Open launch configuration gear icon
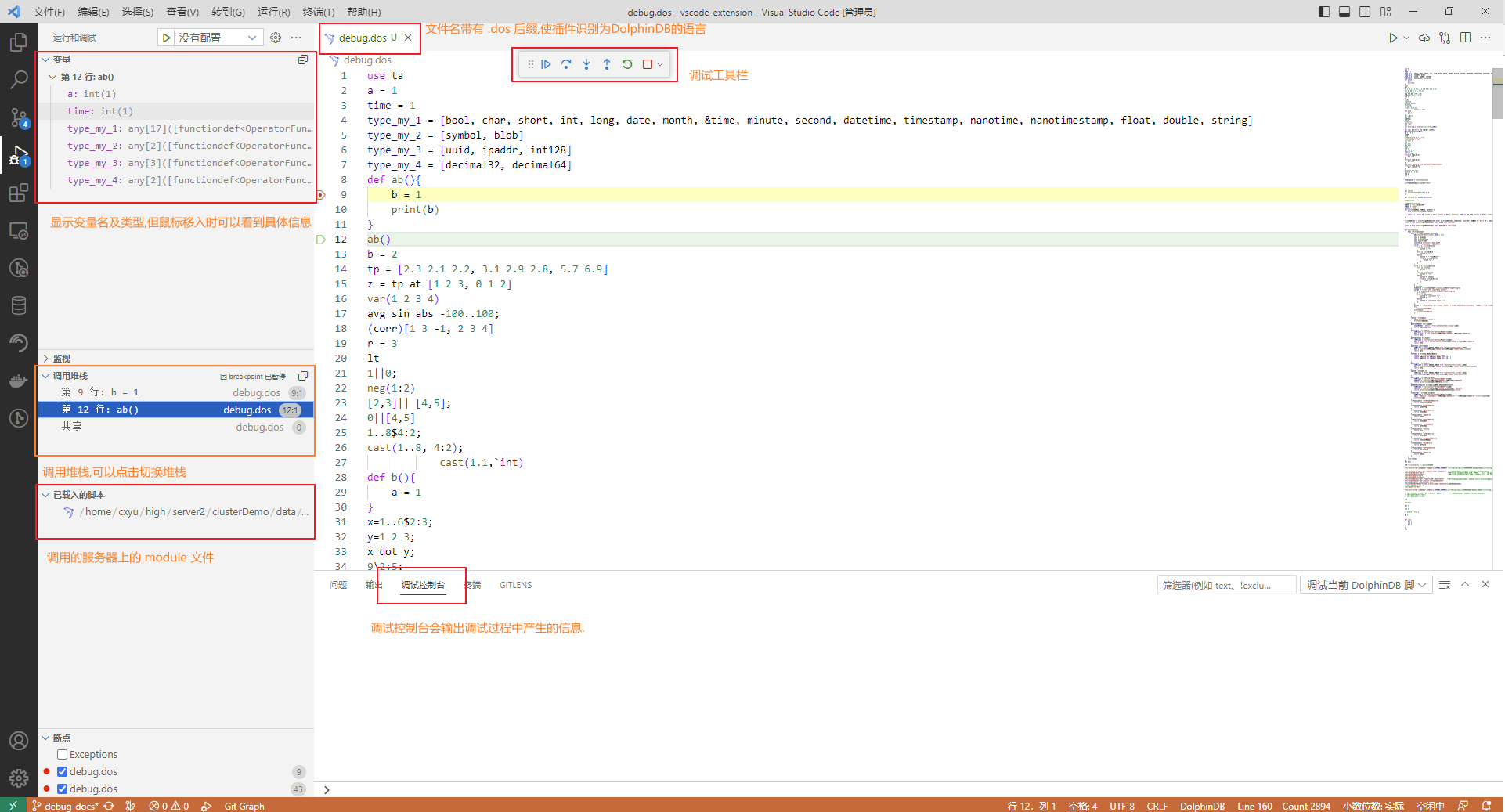This screenshot has width=1505, height=812. click(x=276, y=38)
